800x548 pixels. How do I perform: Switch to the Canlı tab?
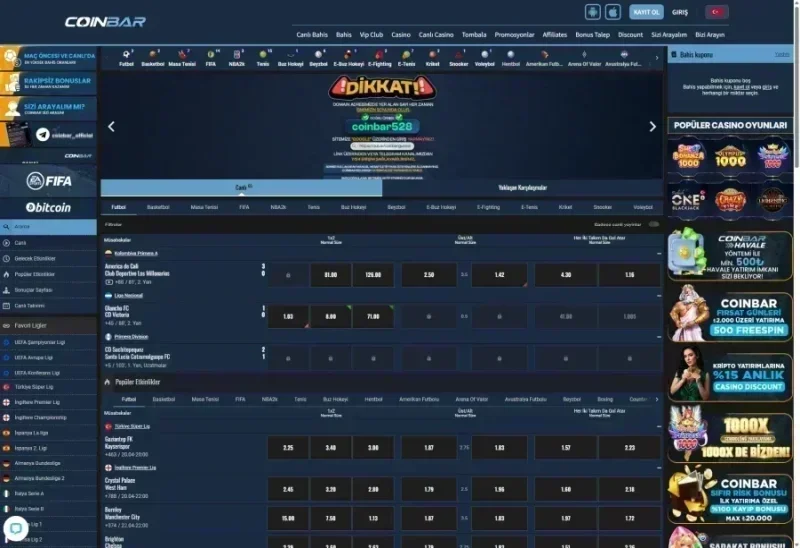[241, 188]
